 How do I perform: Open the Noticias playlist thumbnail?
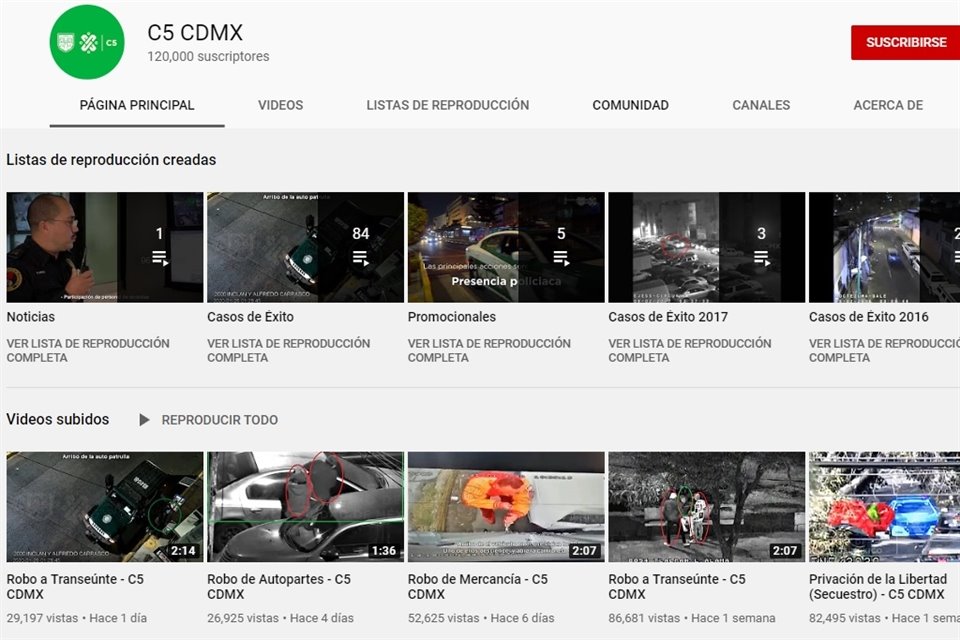point(105,247)
